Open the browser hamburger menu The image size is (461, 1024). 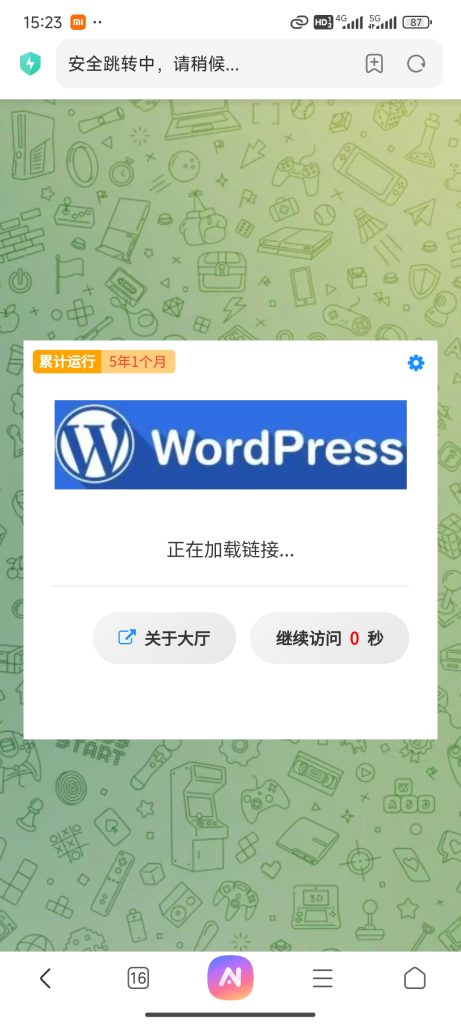pos(323,978)
